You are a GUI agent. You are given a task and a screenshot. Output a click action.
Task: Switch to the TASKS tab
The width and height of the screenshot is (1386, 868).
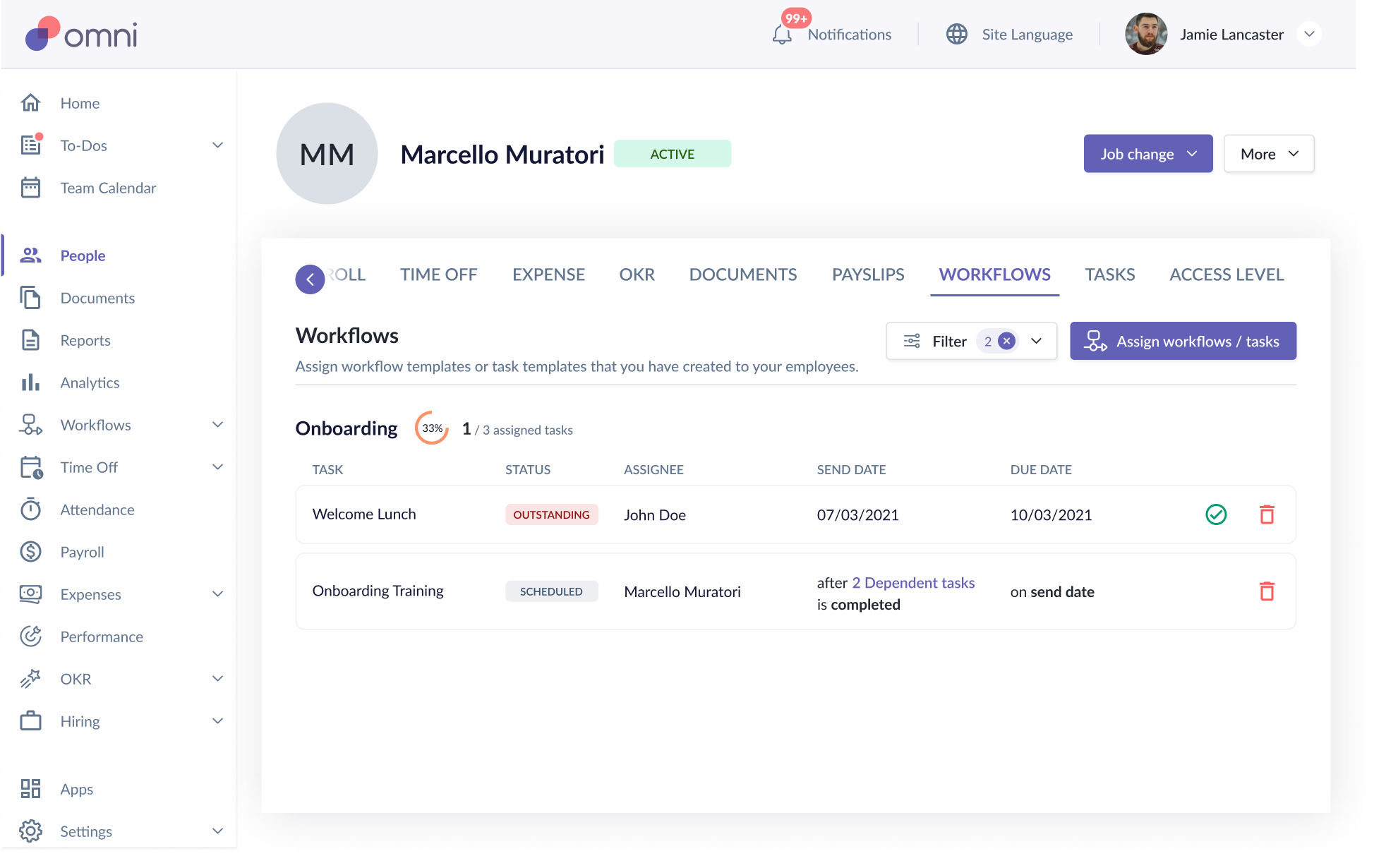click(x=1109, y=275)
